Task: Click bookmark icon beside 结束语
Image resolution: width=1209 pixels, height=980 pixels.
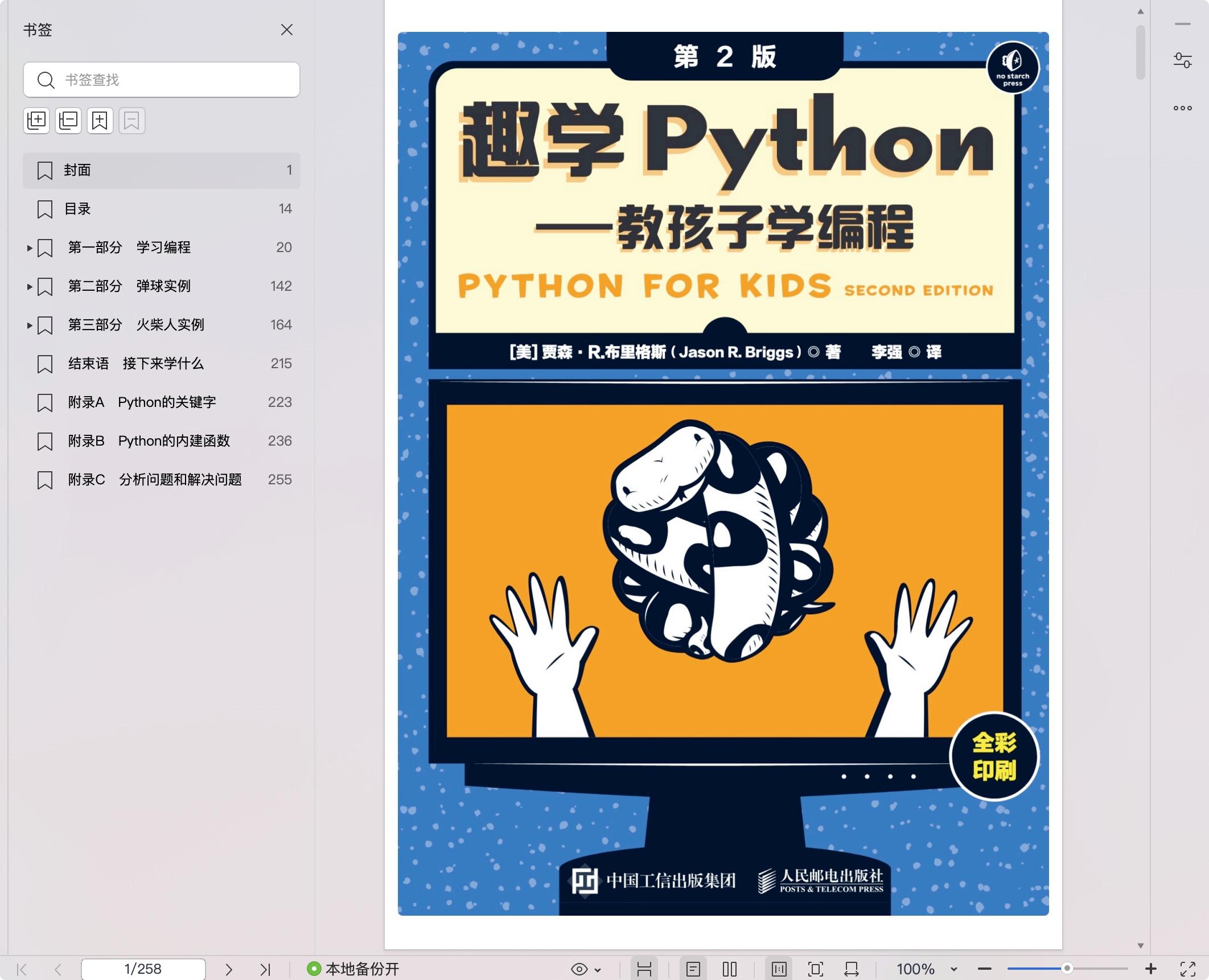Action: click(x=45, y=364)
